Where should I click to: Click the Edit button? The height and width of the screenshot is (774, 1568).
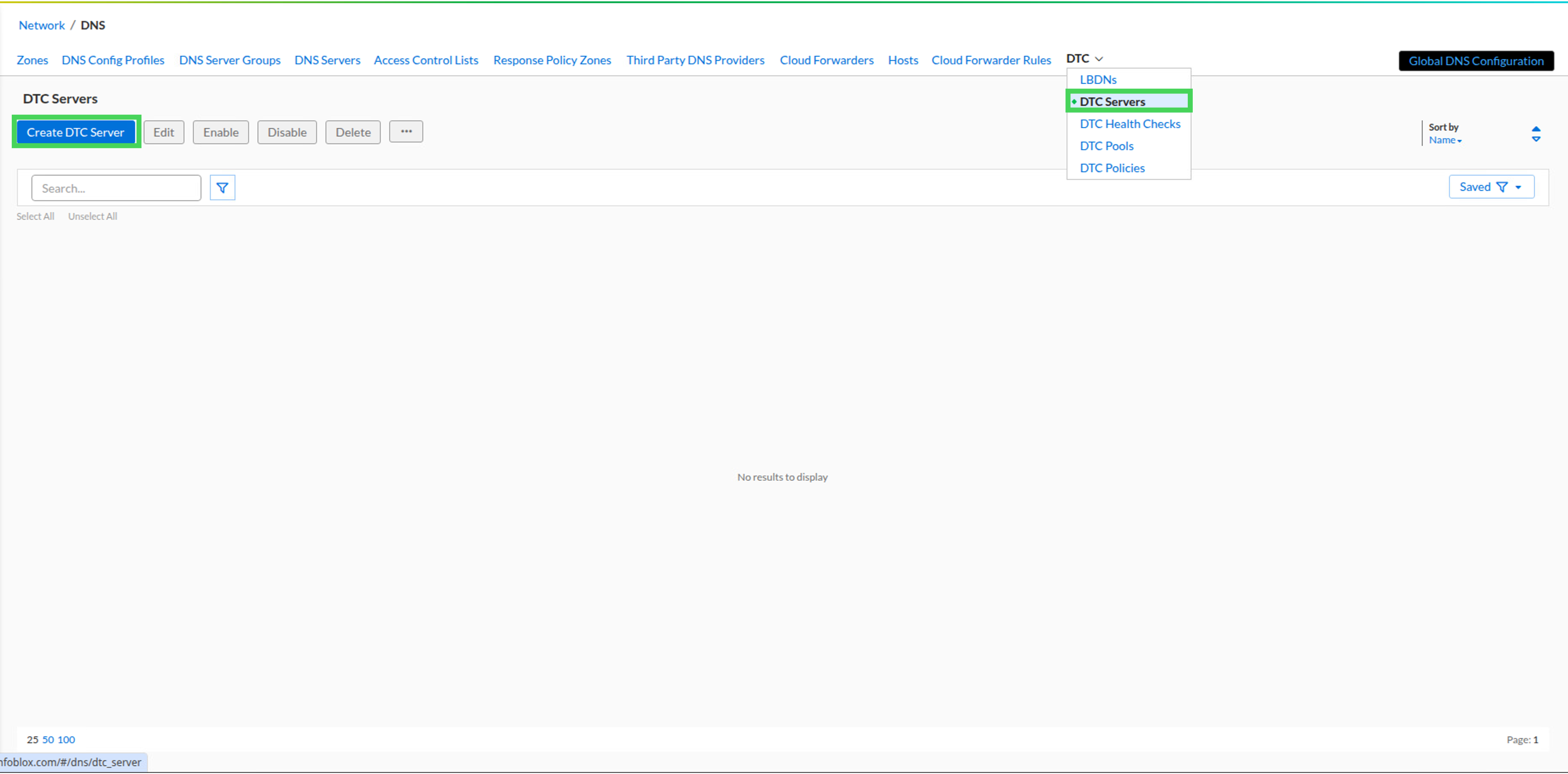pyautogui.click(x=164, y=132)
